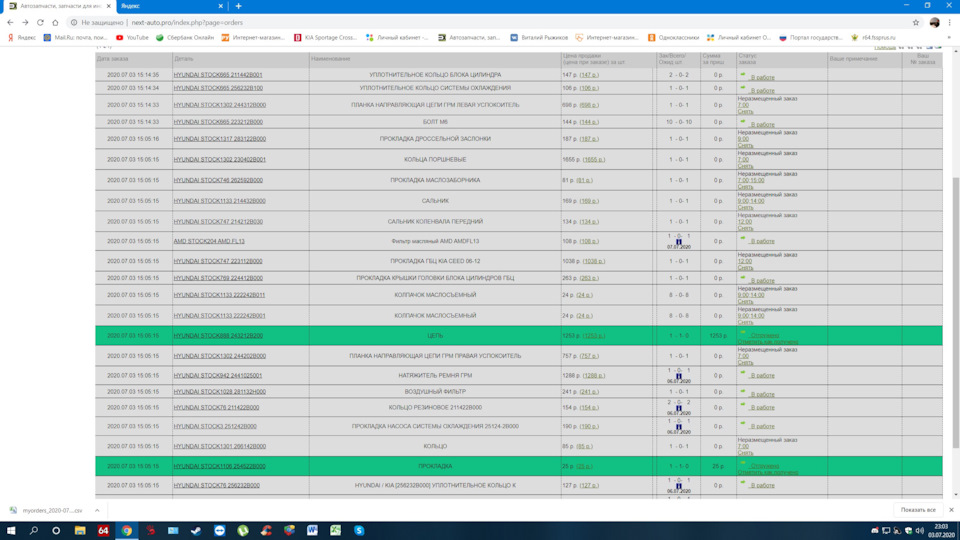Open the Сбербанк Онлайн bookmark

185,37
